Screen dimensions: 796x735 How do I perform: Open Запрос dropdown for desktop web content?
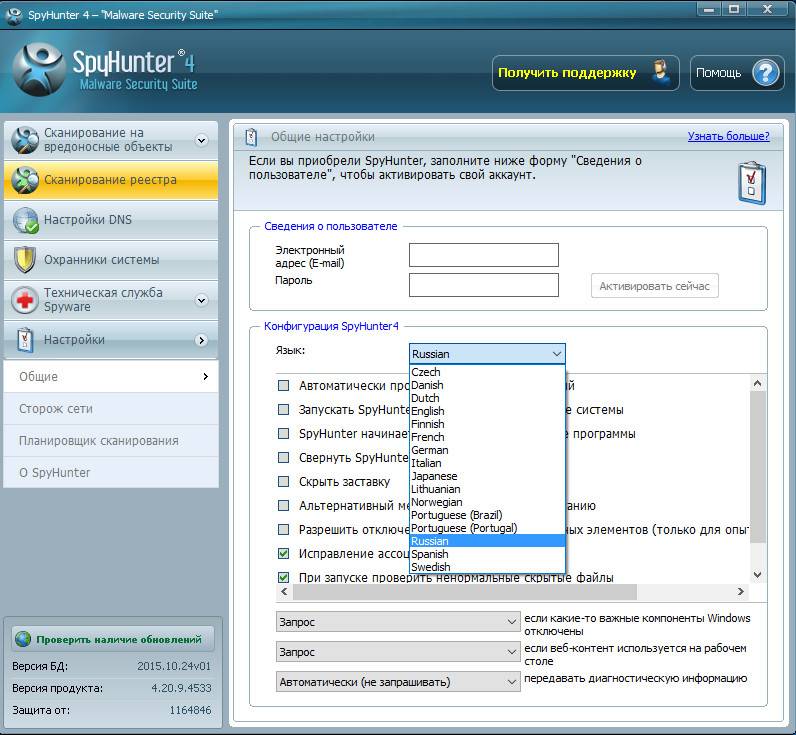click(x=398, y=652)
